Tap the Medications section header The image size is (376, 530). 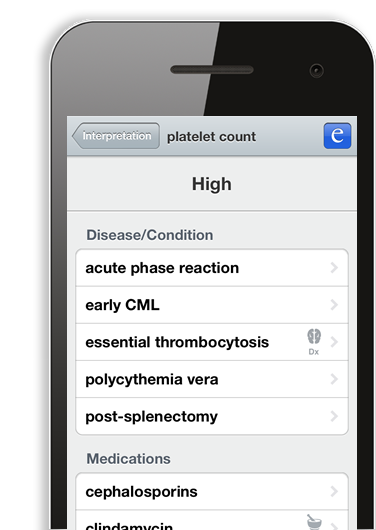(128, 459)
